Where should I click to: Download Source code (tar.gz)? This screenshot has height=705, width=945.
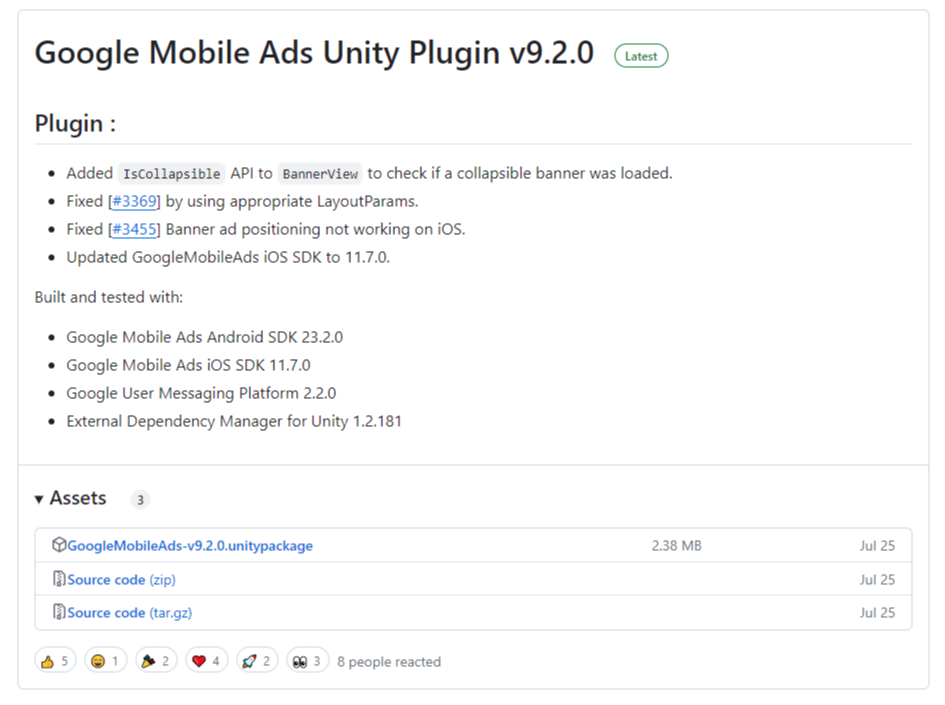130,612
